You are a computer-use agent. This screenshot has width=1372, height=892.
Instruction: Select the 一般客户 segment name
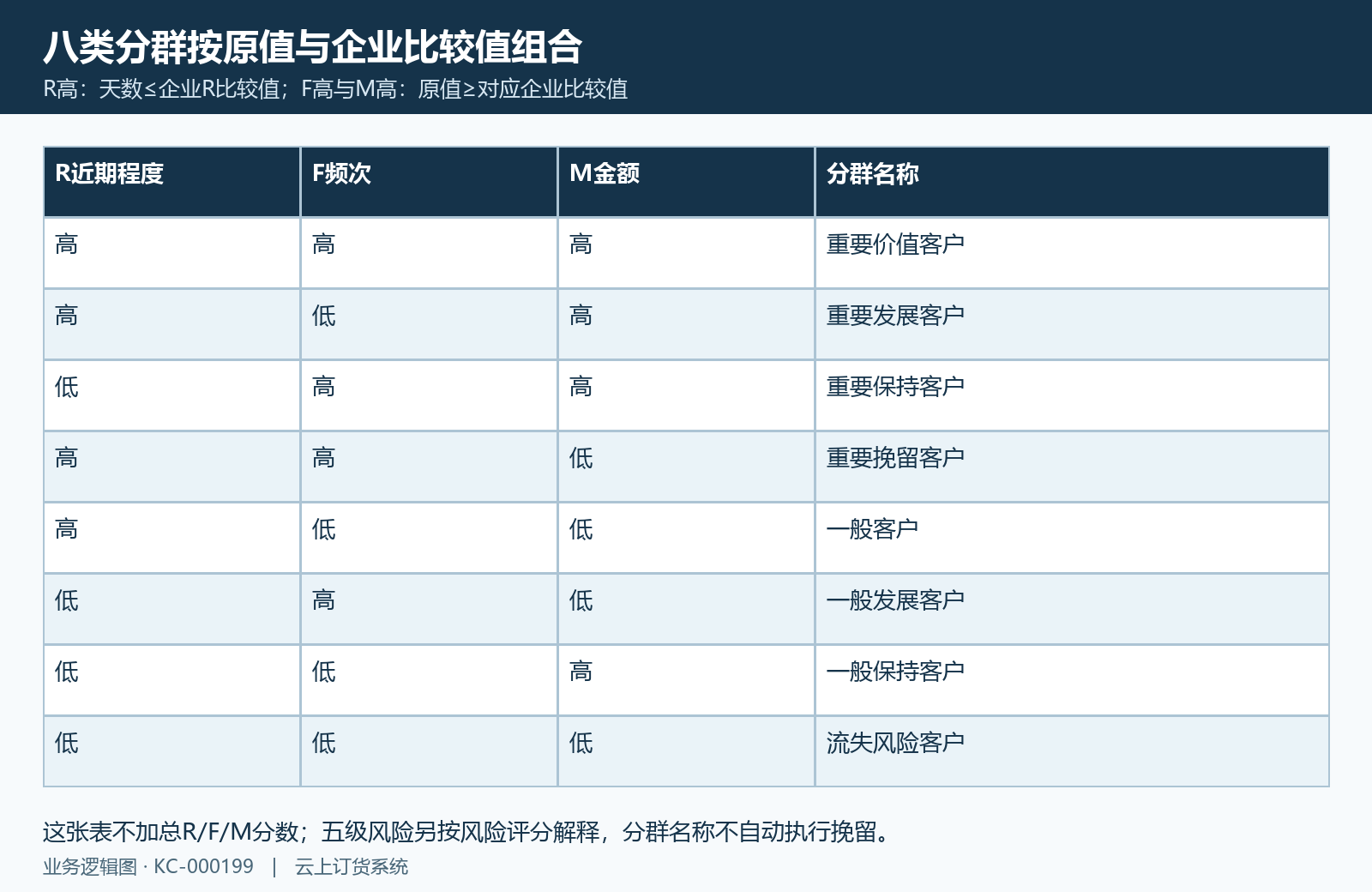872,529
